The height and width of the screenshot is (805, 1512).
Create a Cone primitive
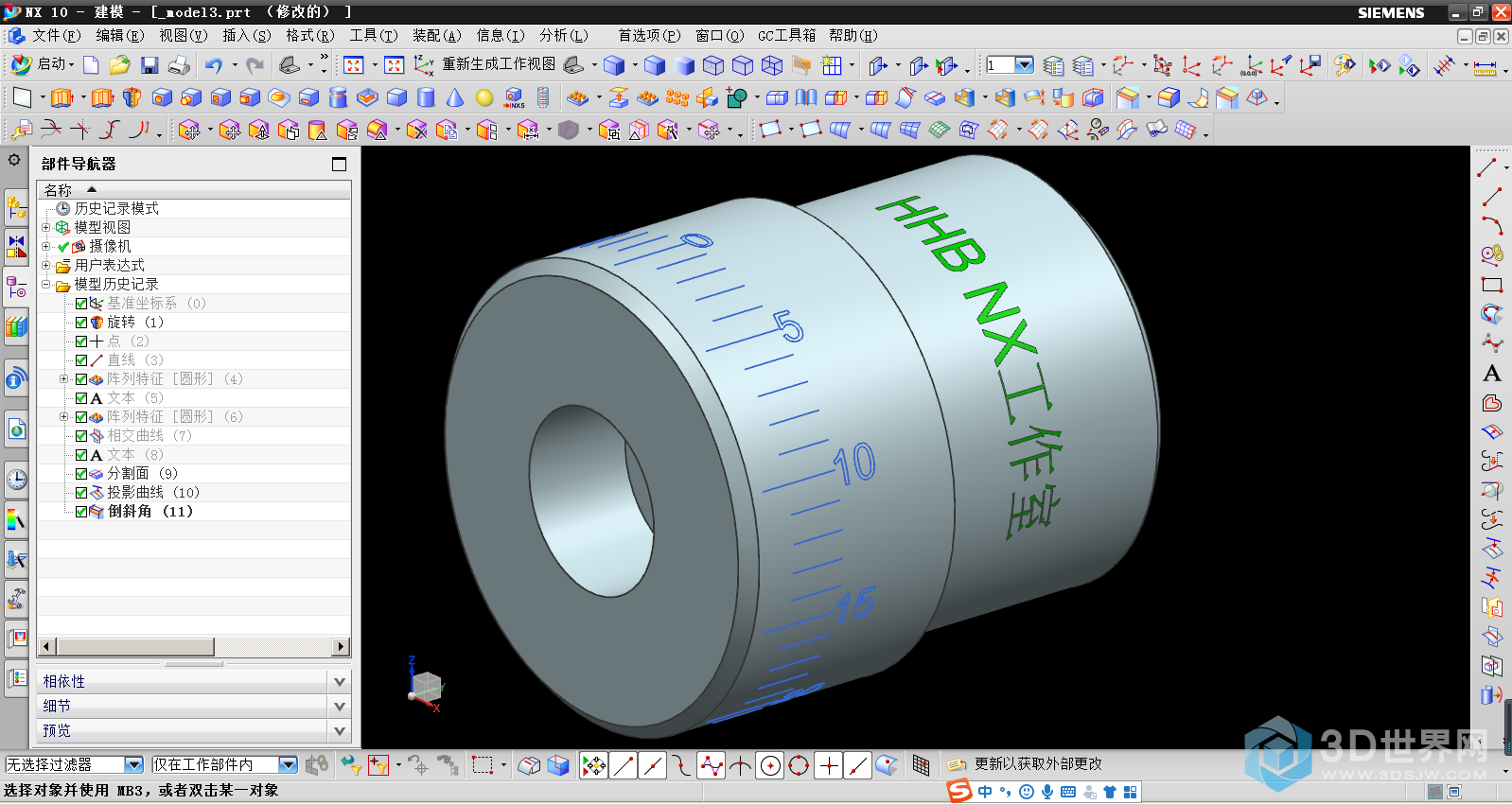point(455,97)
